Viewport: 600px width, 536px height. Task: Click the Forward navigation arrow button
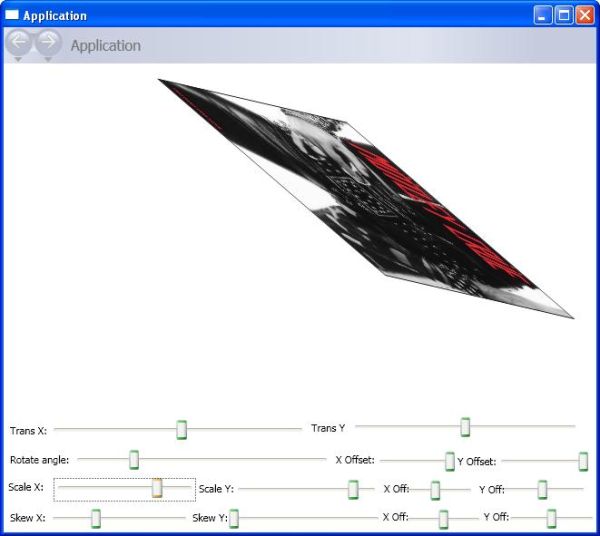point(47,42)
